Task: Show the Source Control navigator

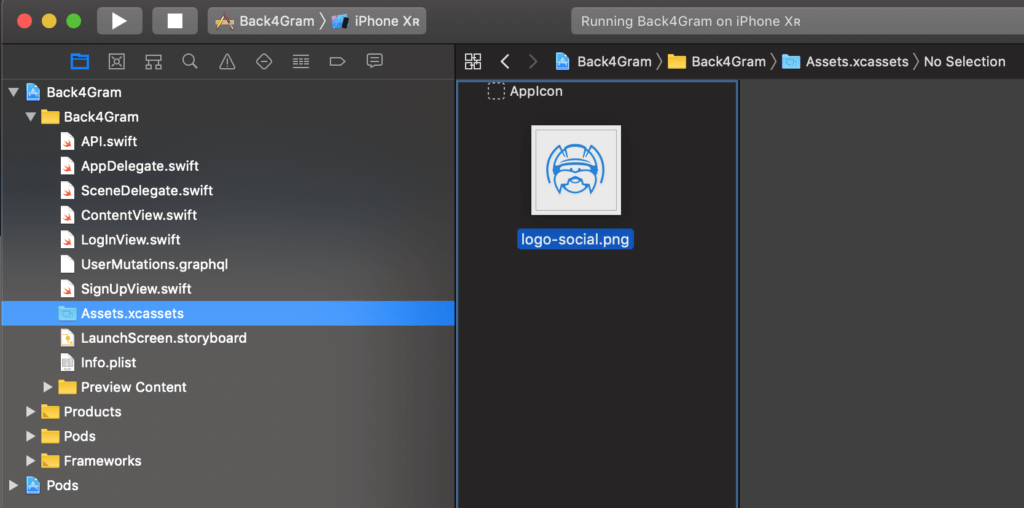Action: [x=116, y=61]
